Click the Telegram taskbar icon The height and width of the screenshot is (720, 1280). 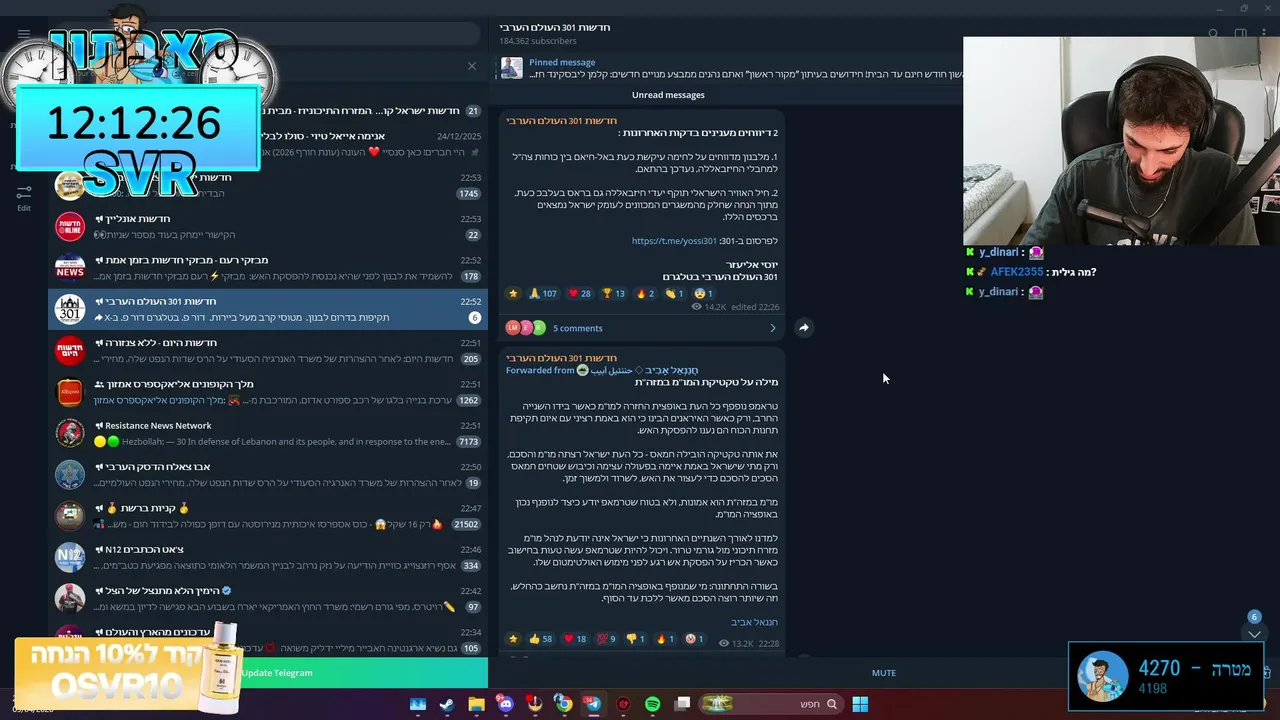pos(593,704)
